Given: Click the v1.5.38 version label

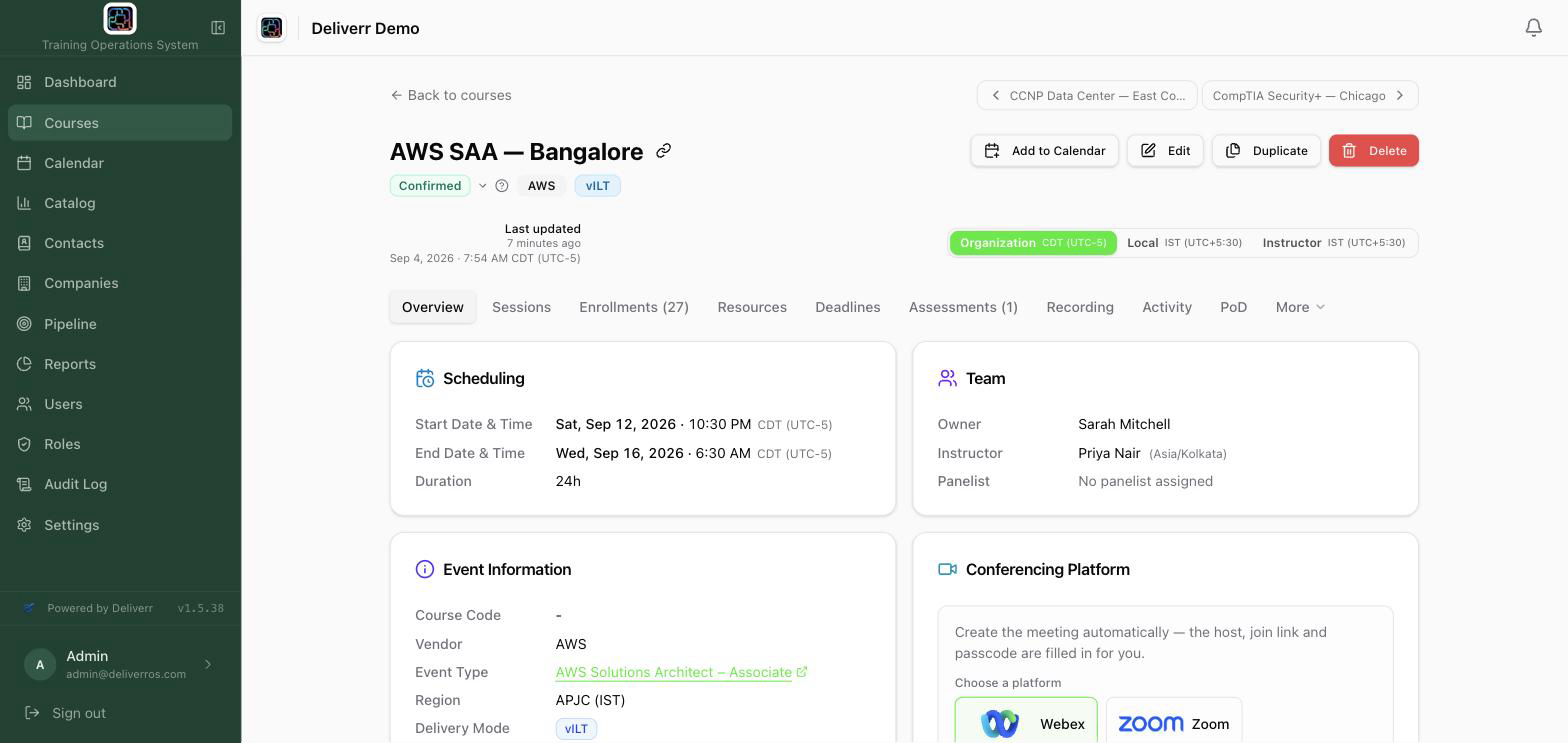Looking at the screenshot, I should point(201,608).
